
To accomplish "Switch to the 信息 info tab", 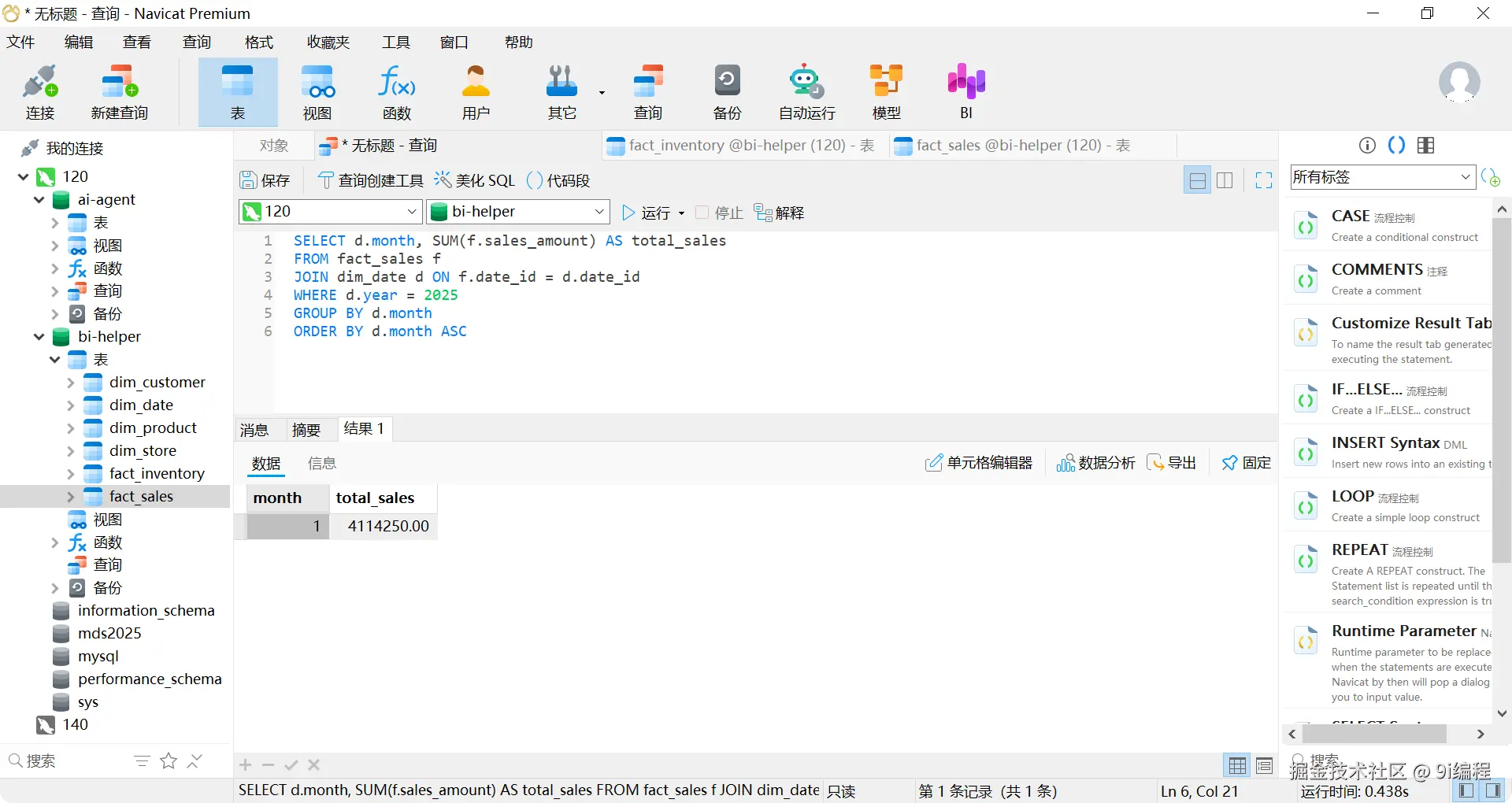I will point(322,463).
